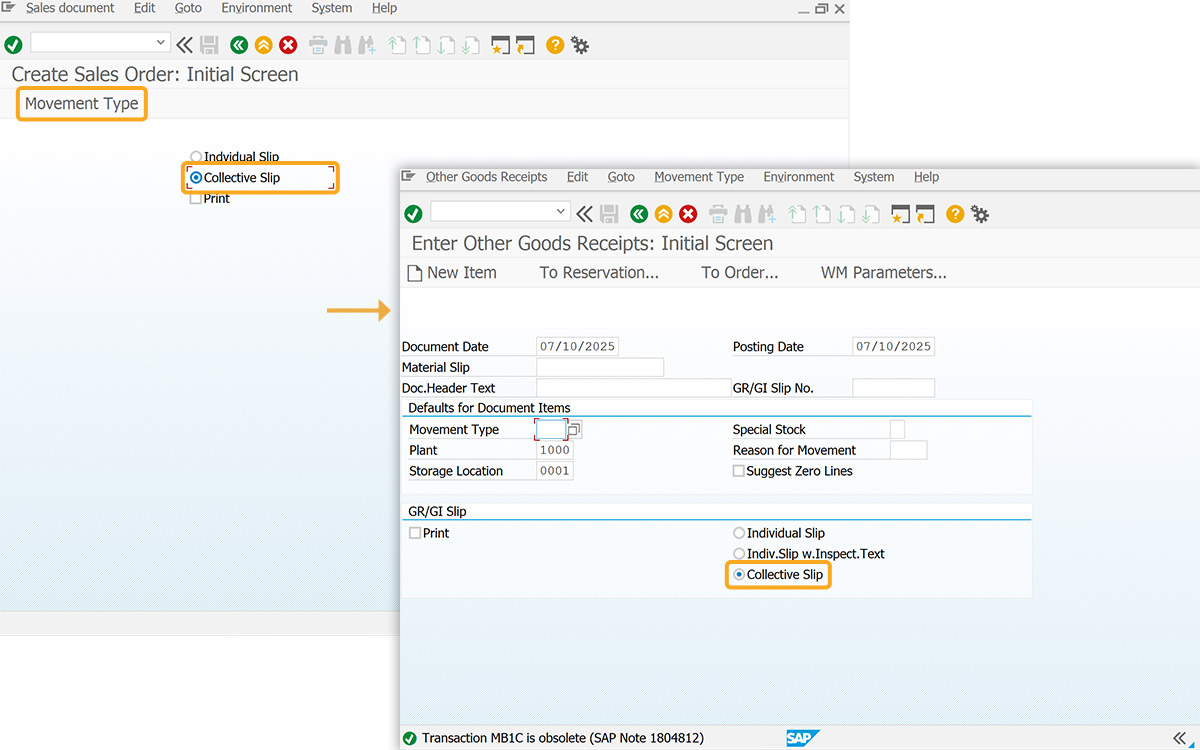Click Help question mark in Goods Receipts window
1200x750 pixels.
point(955,214)
